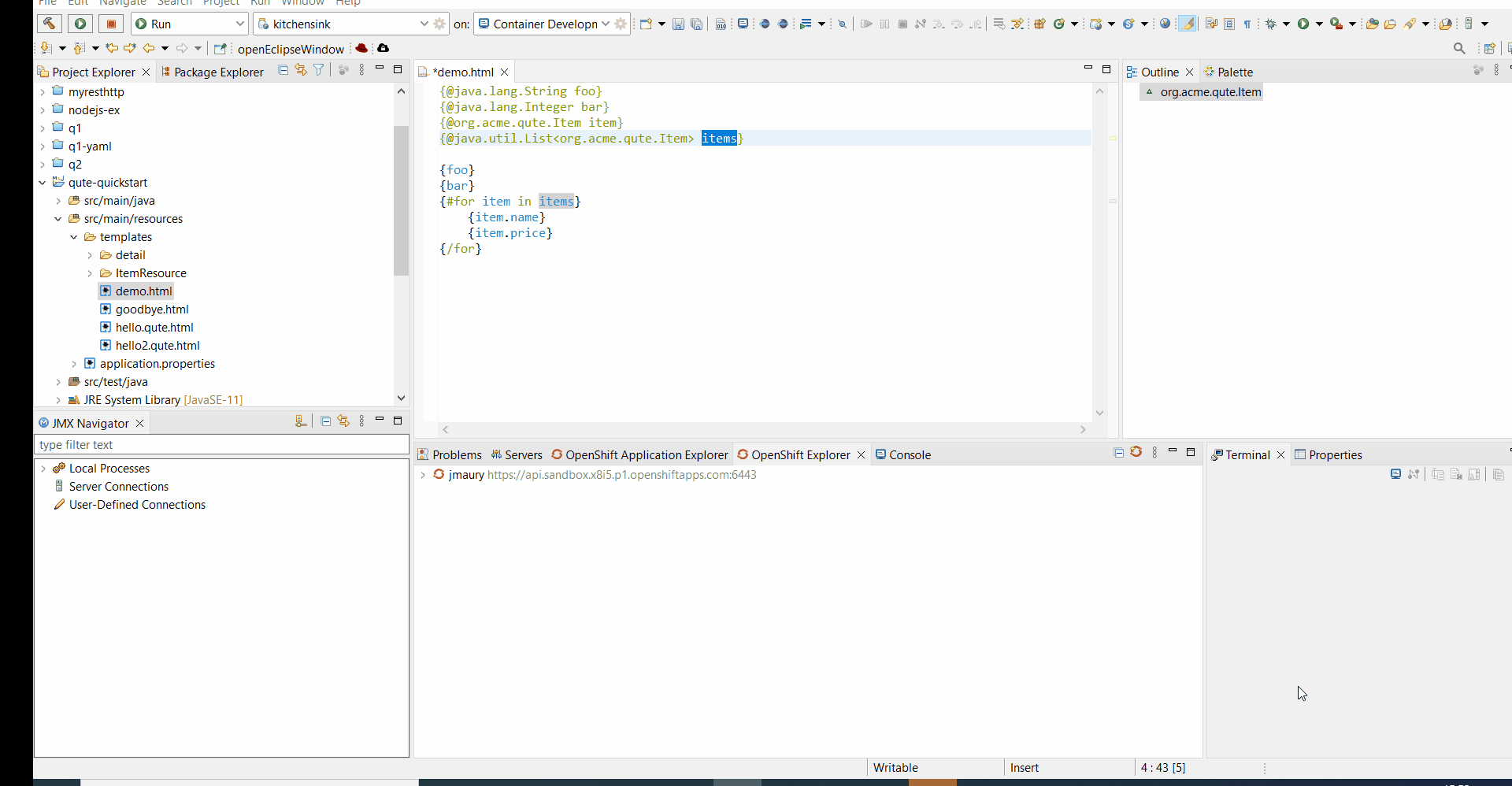1512x786 pixels.
Task: Expand the ItemResource folder
Action: [x=90, y=273]
